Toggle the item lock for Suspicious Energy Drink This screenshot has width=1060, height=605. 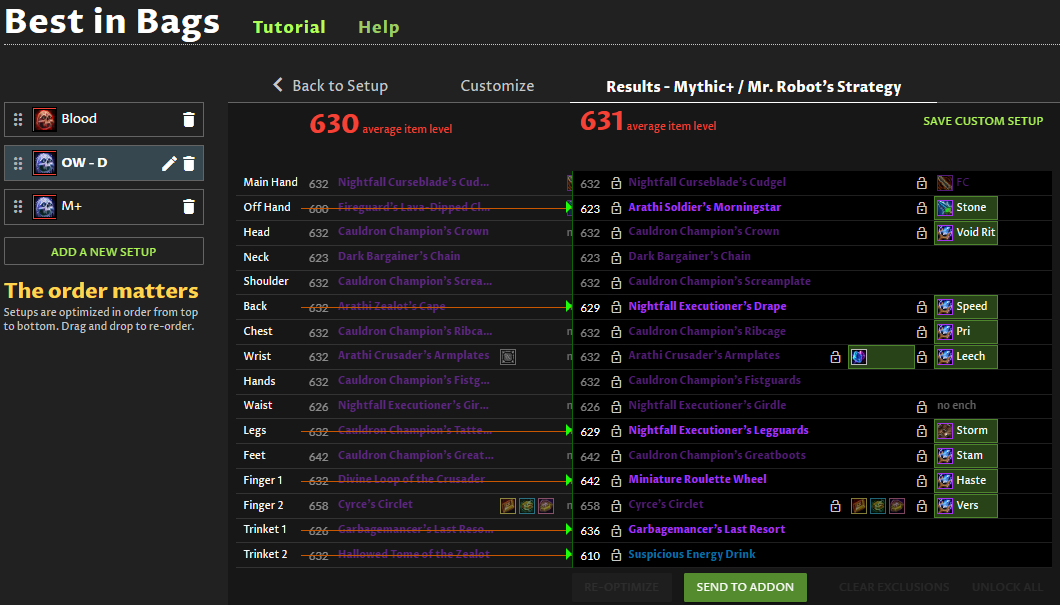[x=616, y=555]
